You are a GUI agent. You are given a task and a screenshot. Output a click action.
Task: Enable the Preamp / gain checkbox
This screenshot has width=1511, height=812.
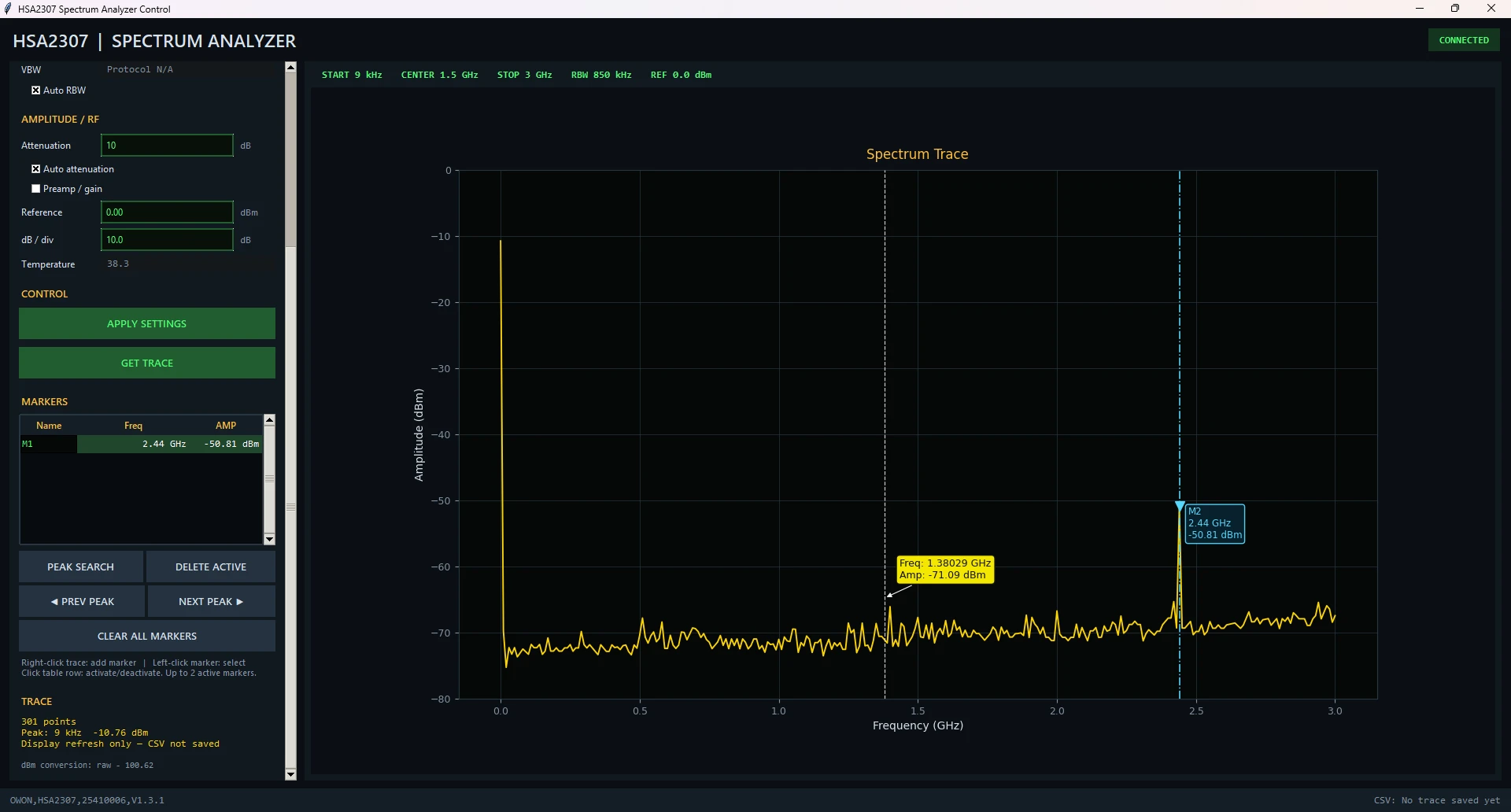(x=35, y=189)
